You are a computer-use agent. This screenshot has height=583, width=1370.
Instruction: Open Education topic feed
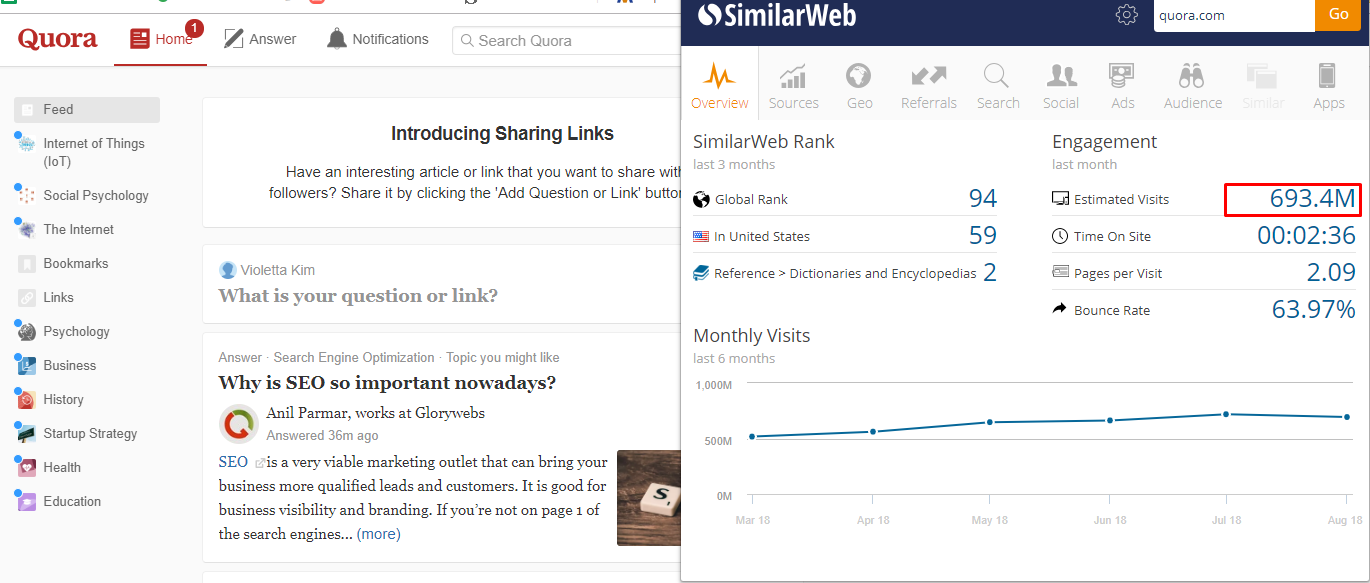point(72,502)
